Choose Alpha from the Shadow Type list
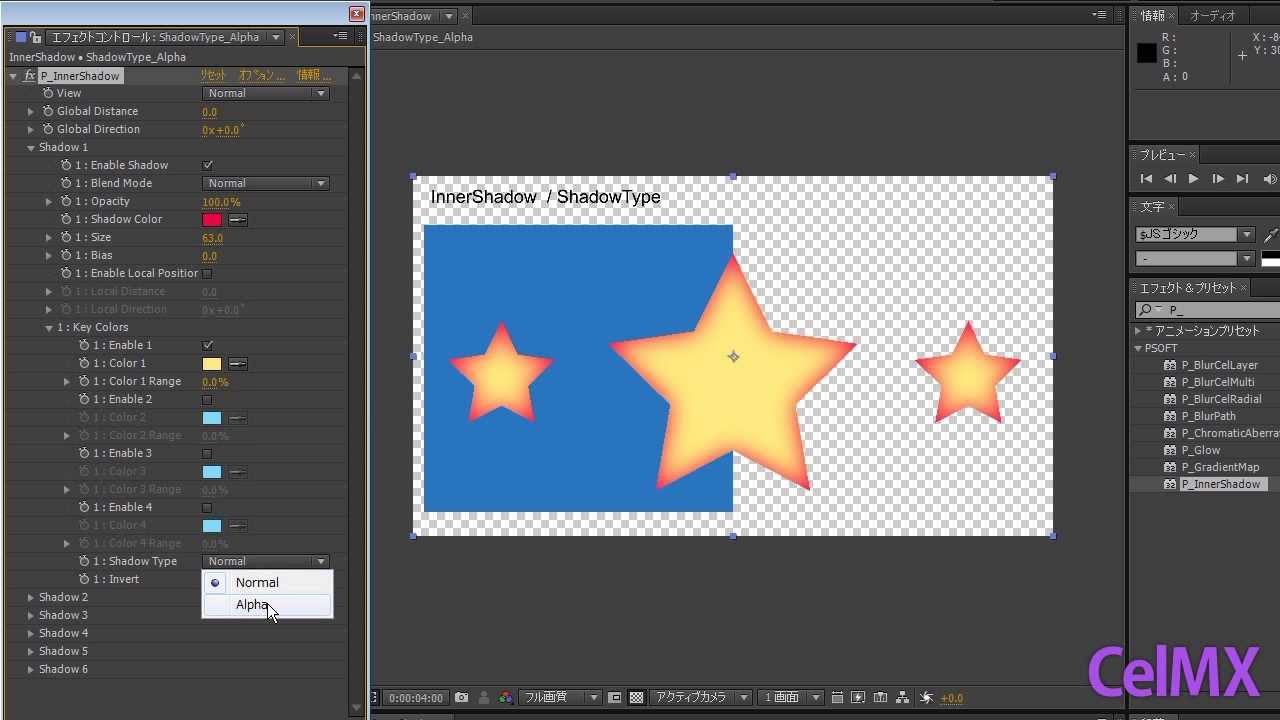Image resolution: width=1280 pixels, height=720 pixels. pyautogui.click(x=267, y=605)
